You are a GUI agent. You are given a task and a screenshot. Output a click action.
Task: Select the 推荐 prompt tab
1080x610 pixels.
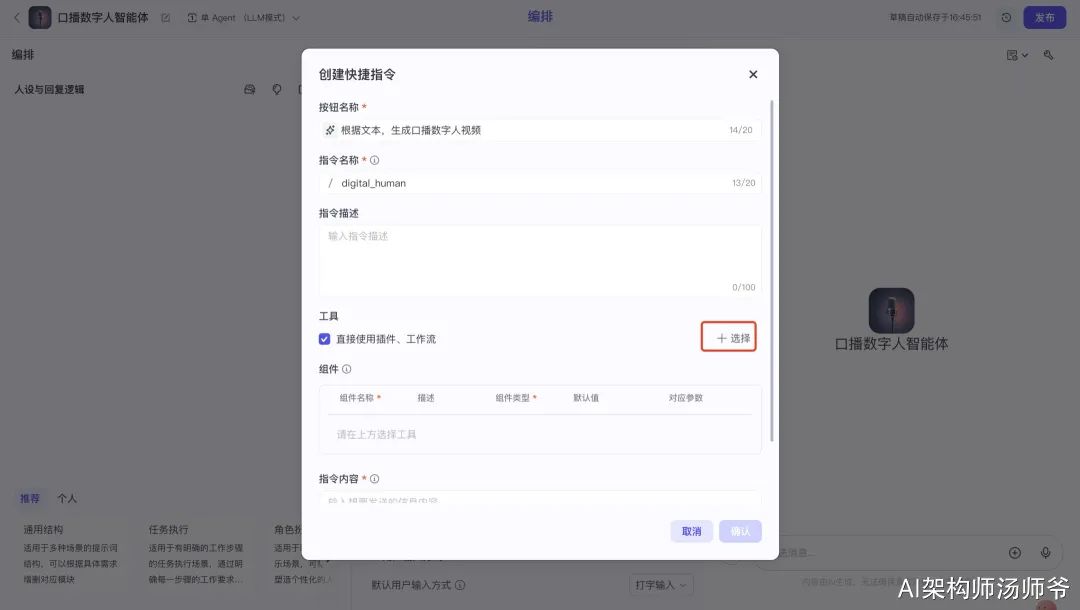tap(30, 498)
